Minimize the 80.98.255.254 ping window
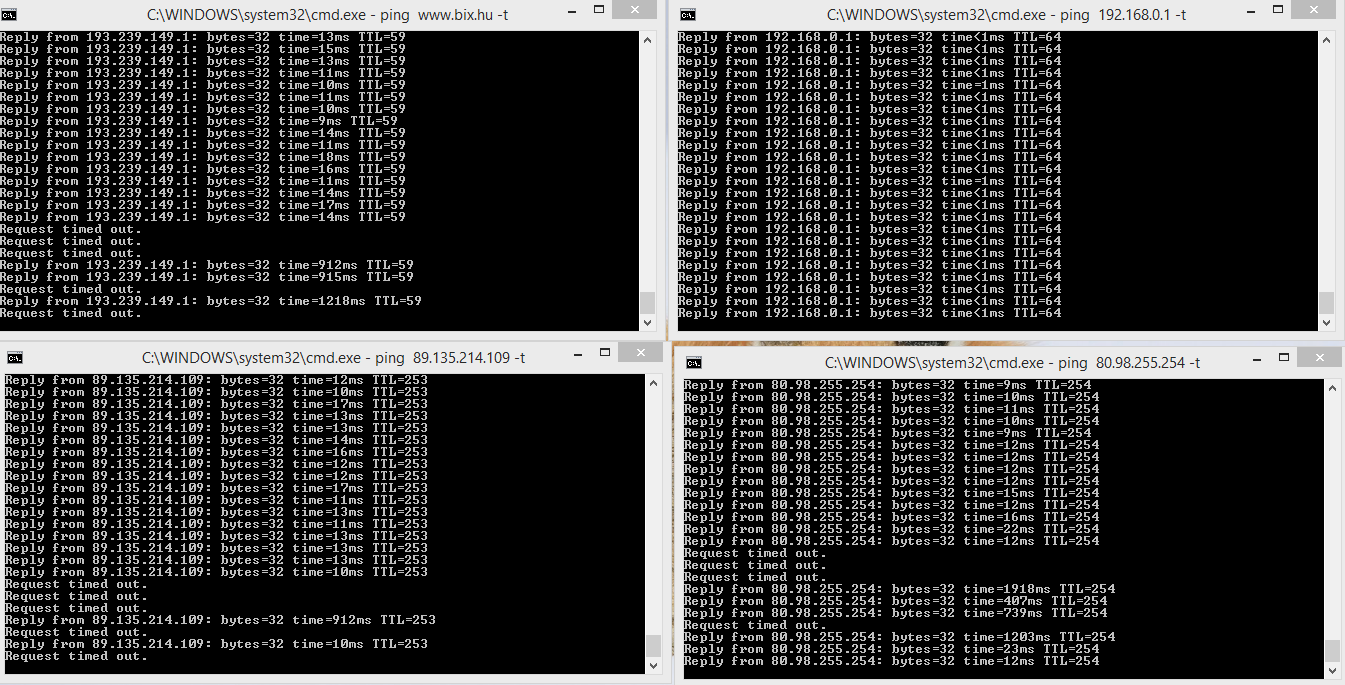The image size is (1345, 685). coord(1247,361)
